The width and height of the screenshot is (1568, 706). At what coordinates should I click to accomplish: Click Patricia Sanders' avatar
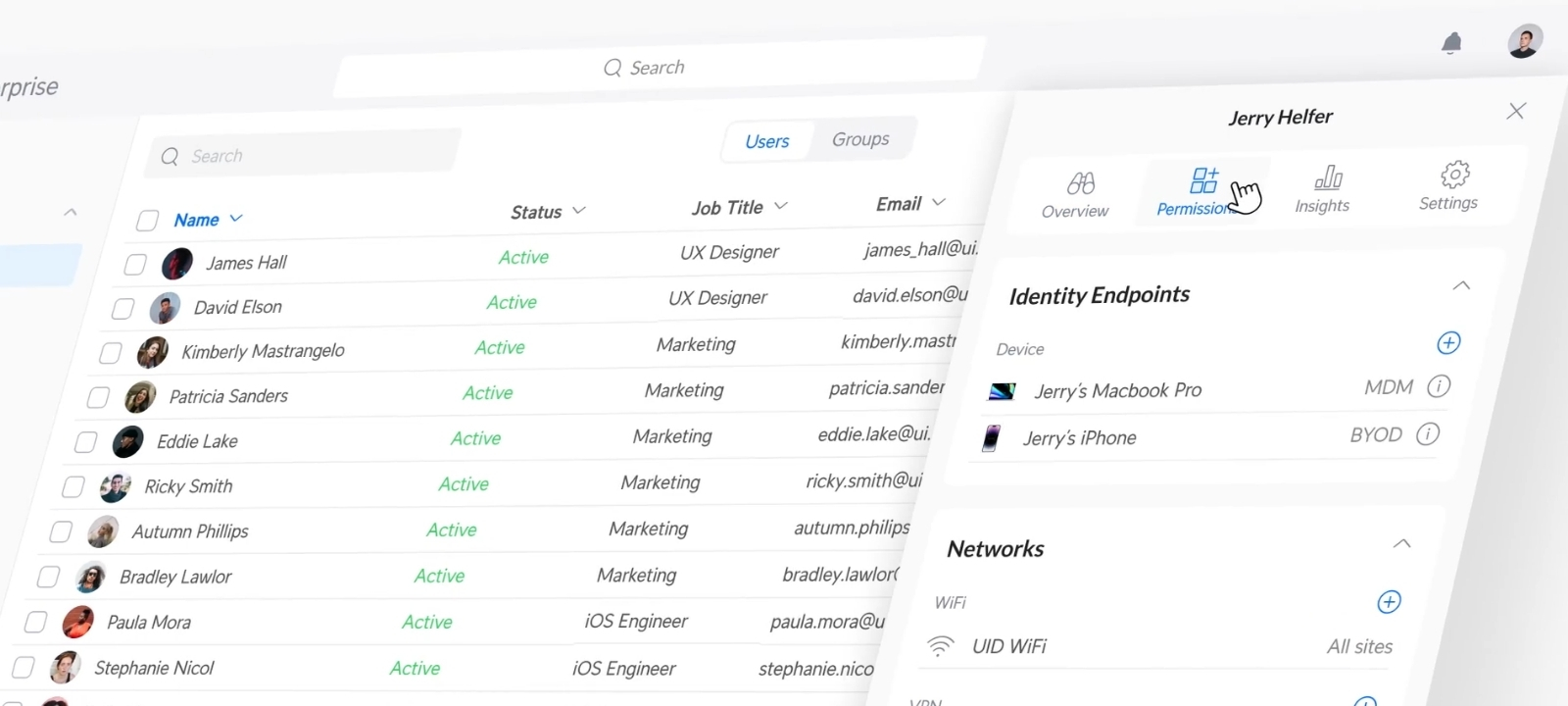140,397
